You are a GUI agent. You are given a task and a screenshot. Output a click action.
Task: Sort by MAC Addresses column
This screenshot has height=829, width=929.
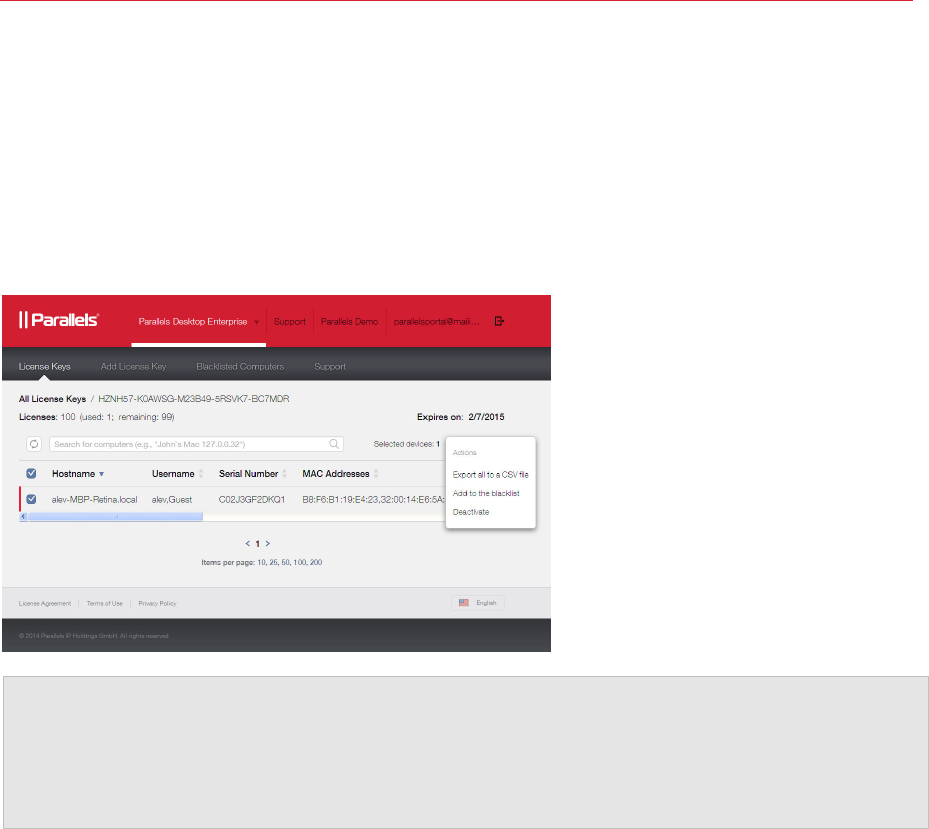(x=341, y=473)
